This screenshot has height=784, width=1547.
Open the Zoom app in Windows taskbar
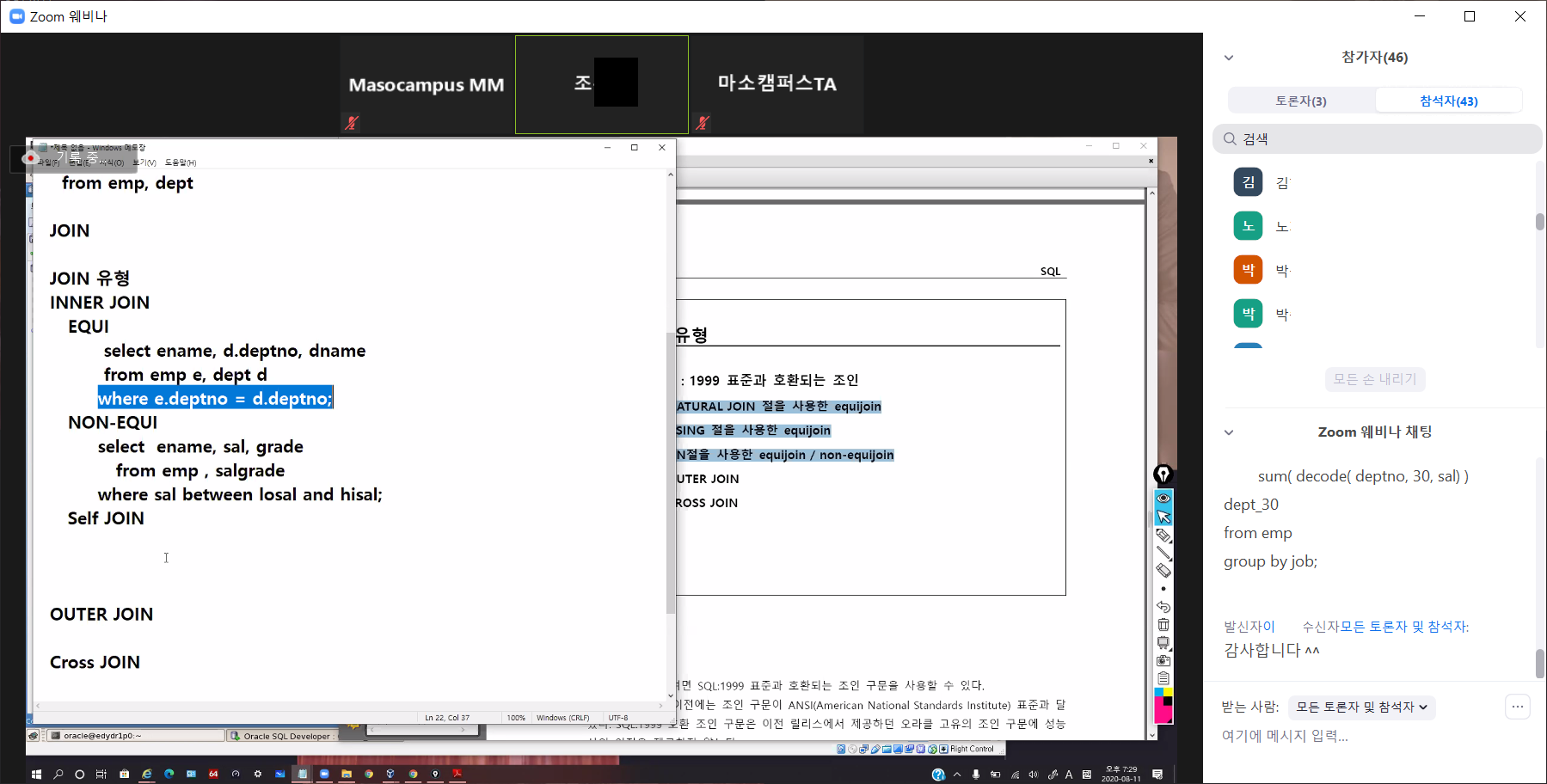click(324, 774)
